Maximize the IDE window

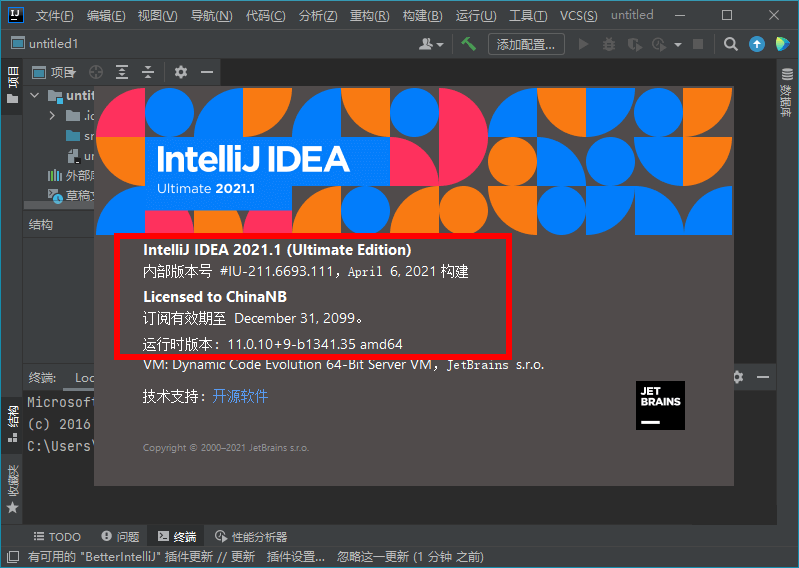point(727,15)
